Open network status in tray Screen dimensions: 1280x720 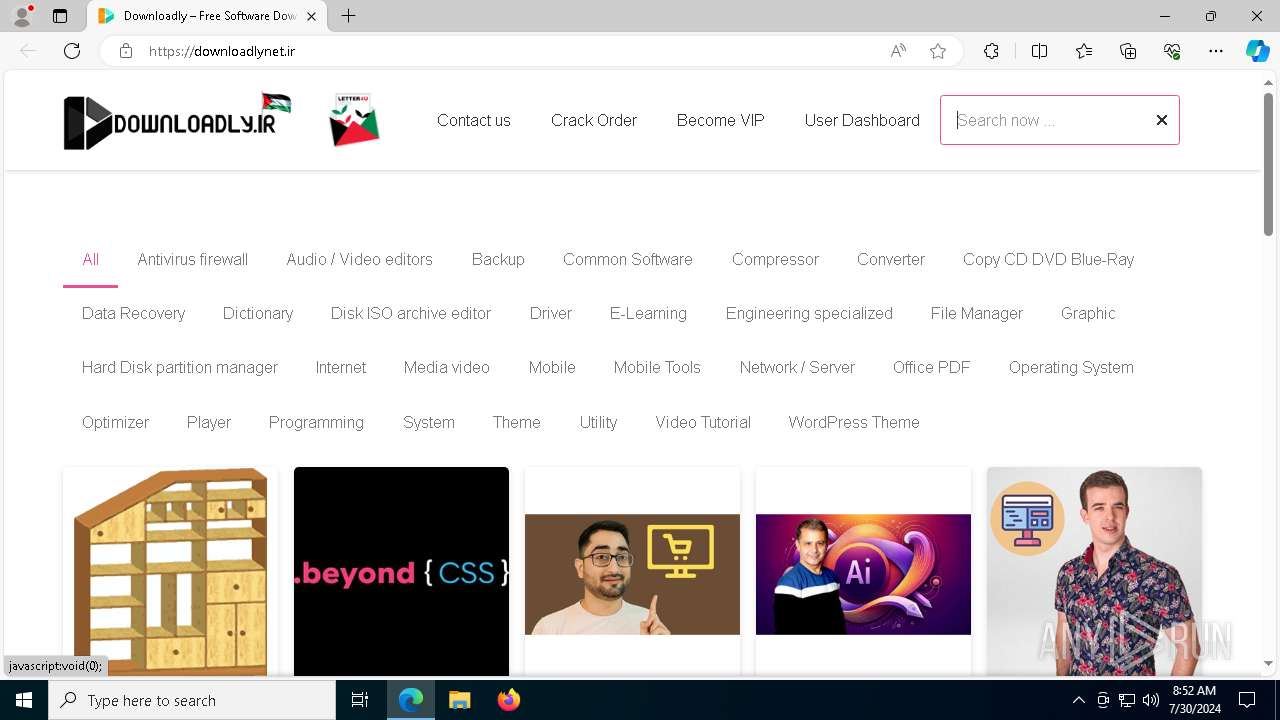pos(1127,700)
